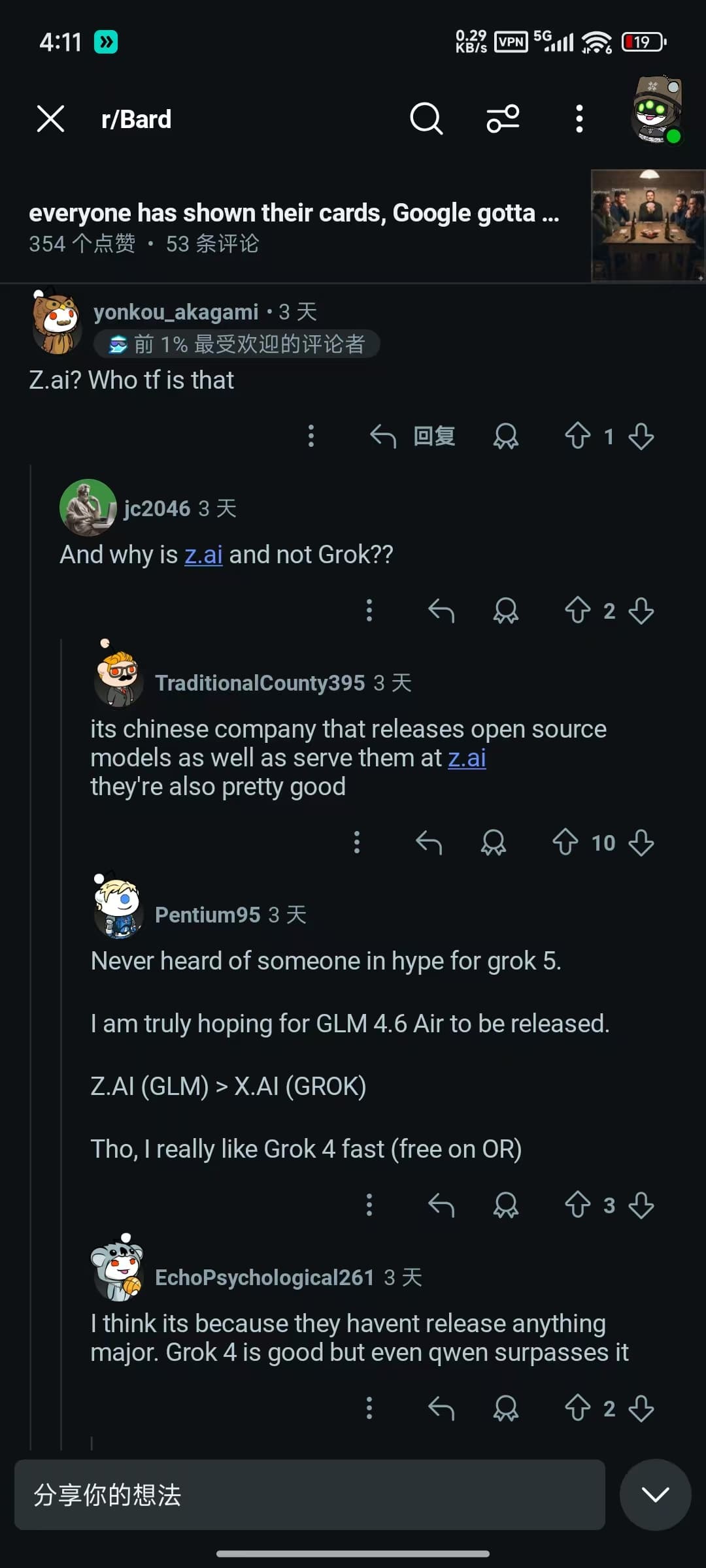This screenshot has height=1568, width=706.
Task: Tap the 分享你的想法 comment input field
Action: click(310, 1495)
